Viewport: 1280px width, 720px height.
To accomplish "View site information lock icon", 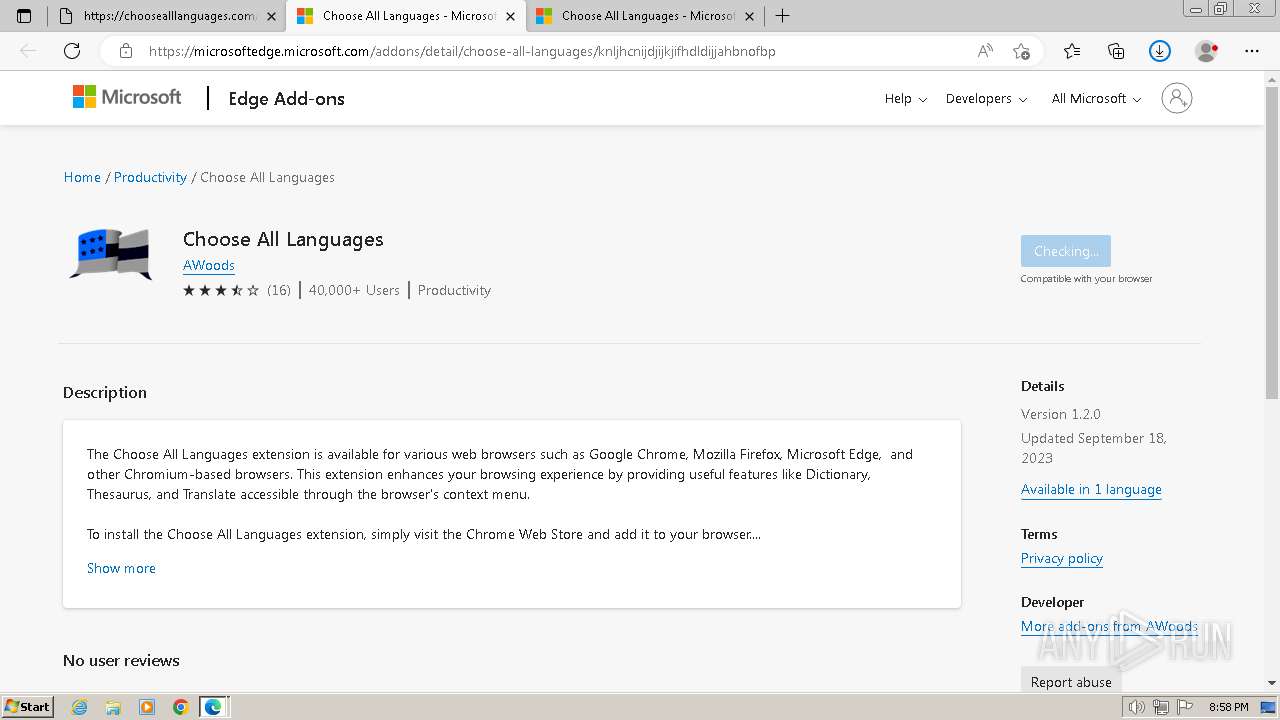I will [126, 51].
